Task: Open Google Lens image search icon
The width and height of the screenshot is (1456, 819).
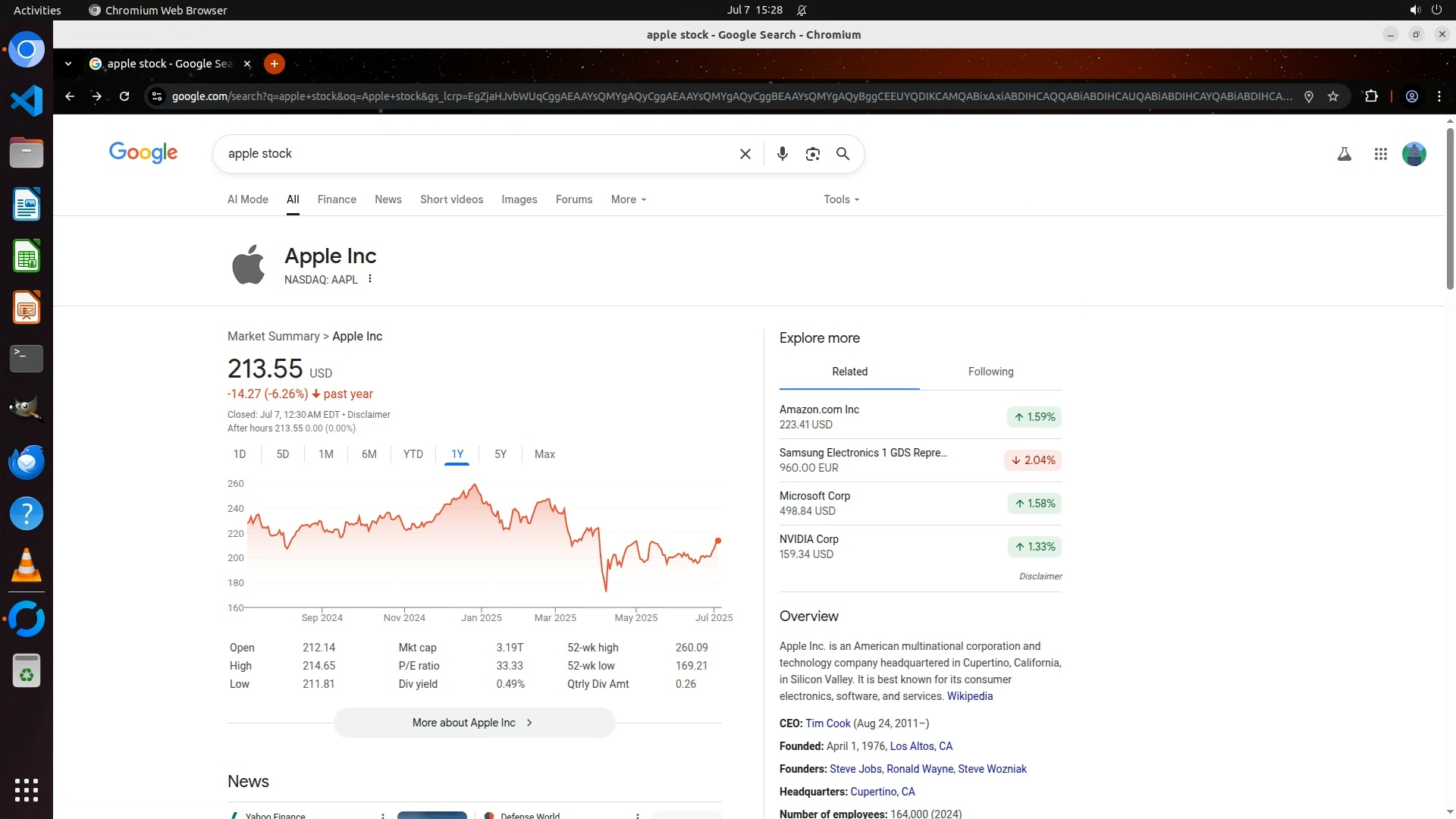Action: (812, 154)
